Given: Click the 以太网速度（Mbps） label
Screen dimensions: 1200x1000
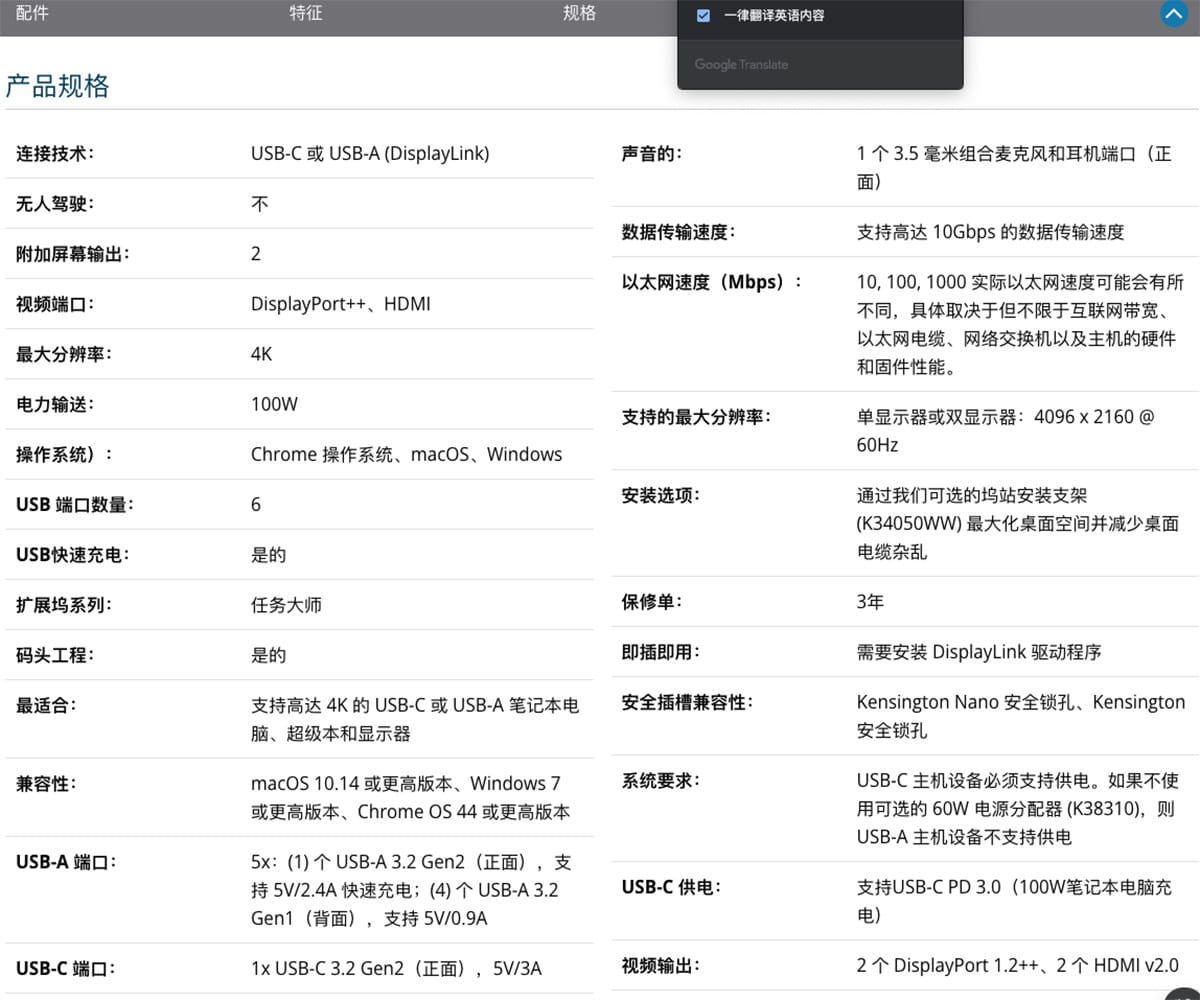Looking at the screenshot, I should click(x=712, y=282).
